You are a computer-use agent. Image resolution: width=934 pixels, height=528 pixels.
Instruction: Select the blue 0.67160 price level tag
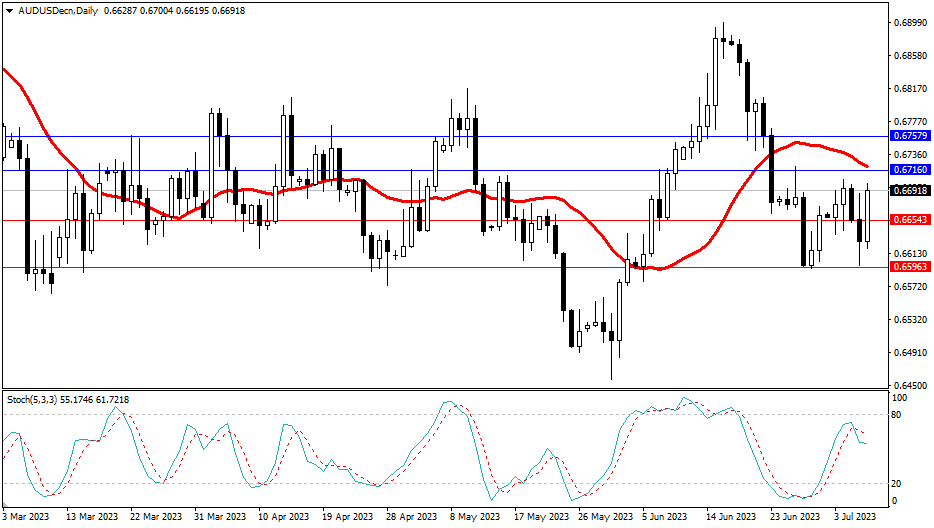tap(909, 171)
